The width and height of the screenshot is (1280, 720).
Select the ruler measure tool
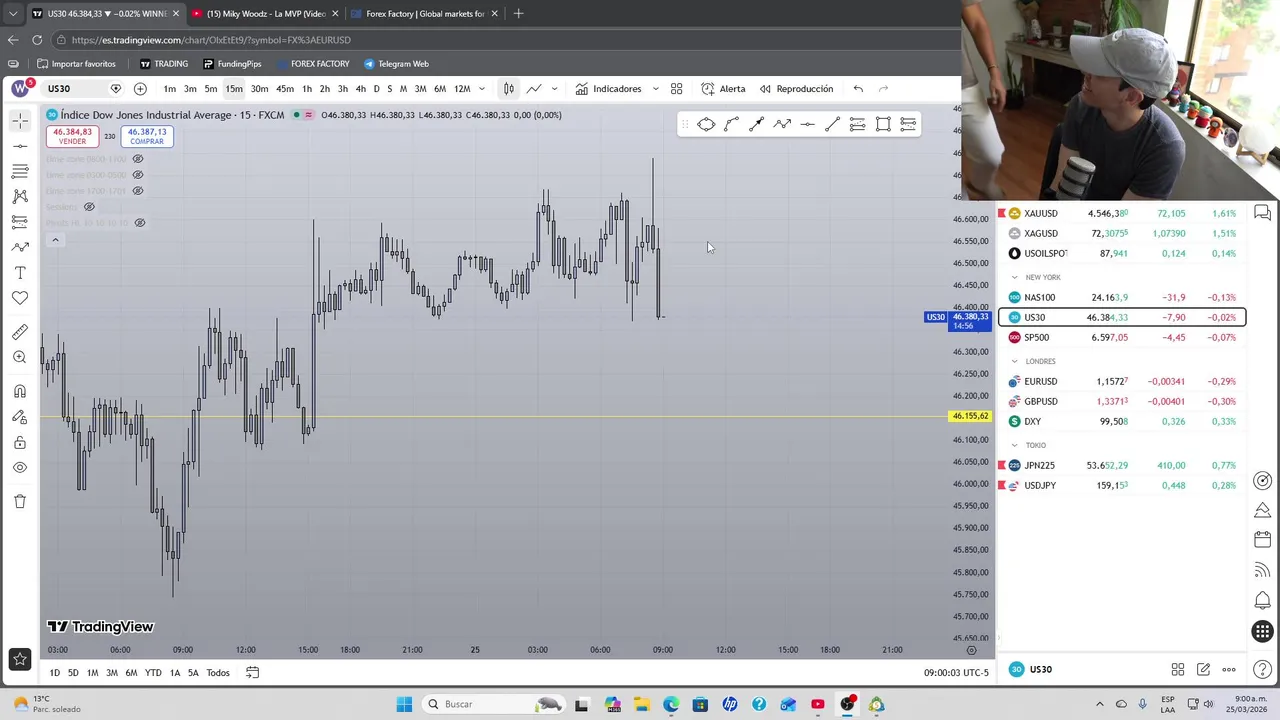(20, 332)
